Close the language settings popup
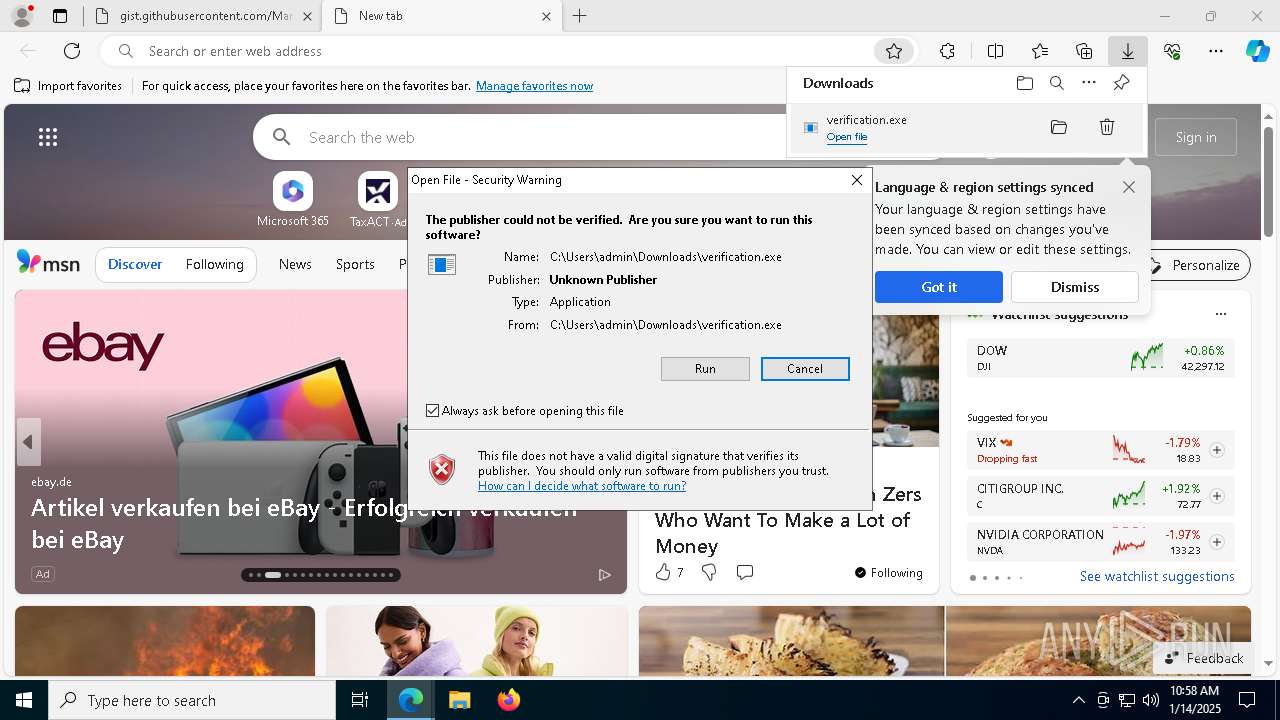 [x=1128, y=187]
